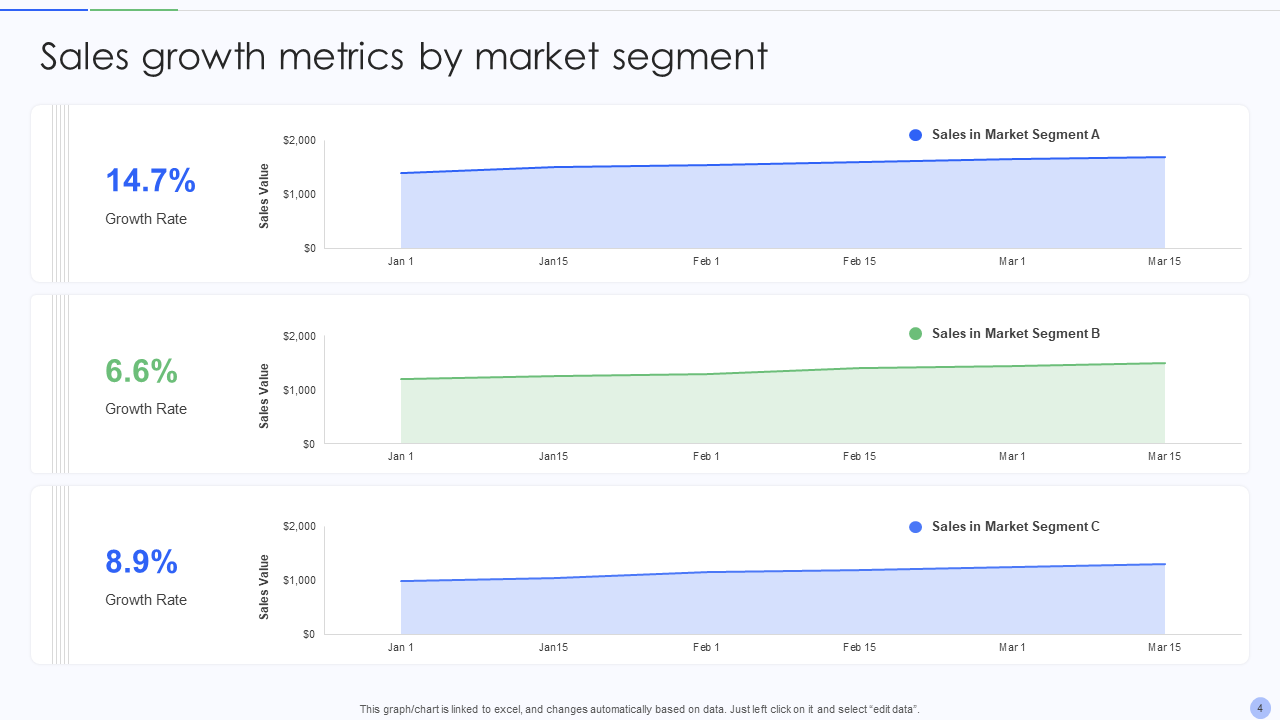Viewport: 1280px width, 720px height.
Task: Click 'Feb 1' label in Segment A chart
Action: [x=706, y=262]
